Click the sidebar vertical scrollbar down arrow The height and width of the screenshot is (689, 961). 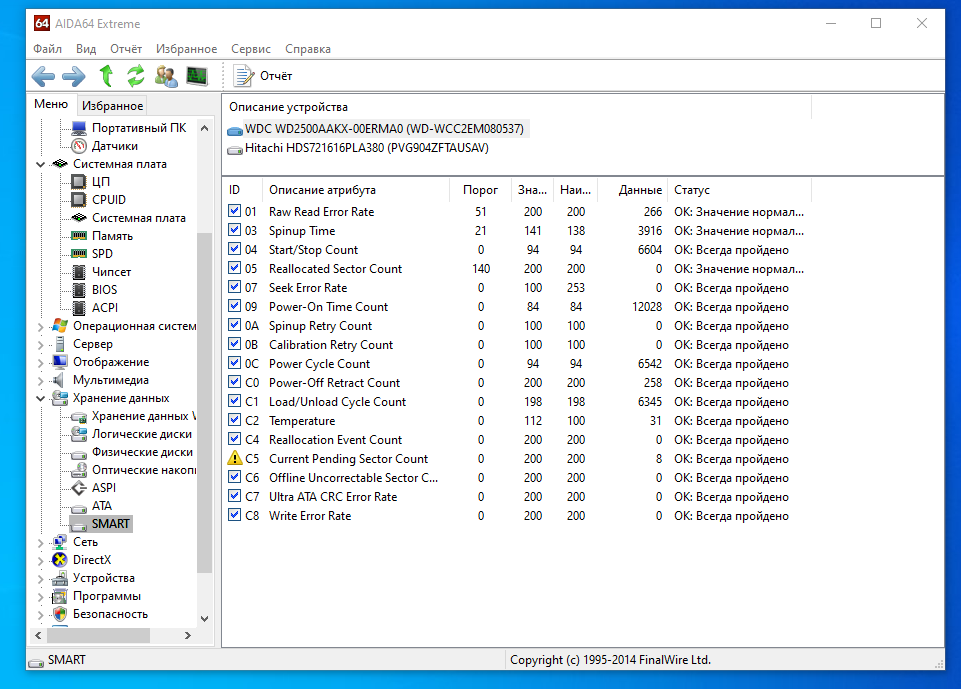pos(205,619)
